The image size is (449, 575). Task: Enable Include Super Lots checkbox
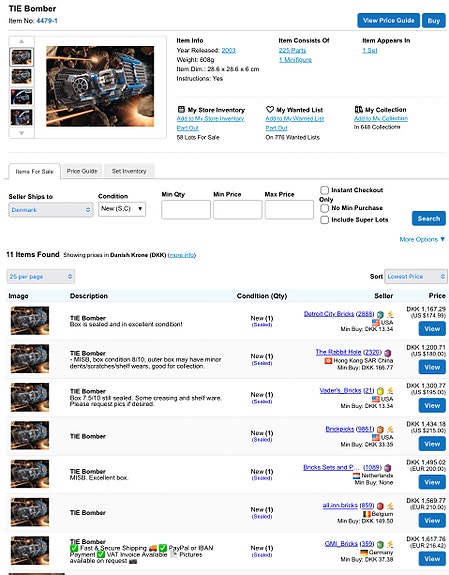(x=324, y=220)
